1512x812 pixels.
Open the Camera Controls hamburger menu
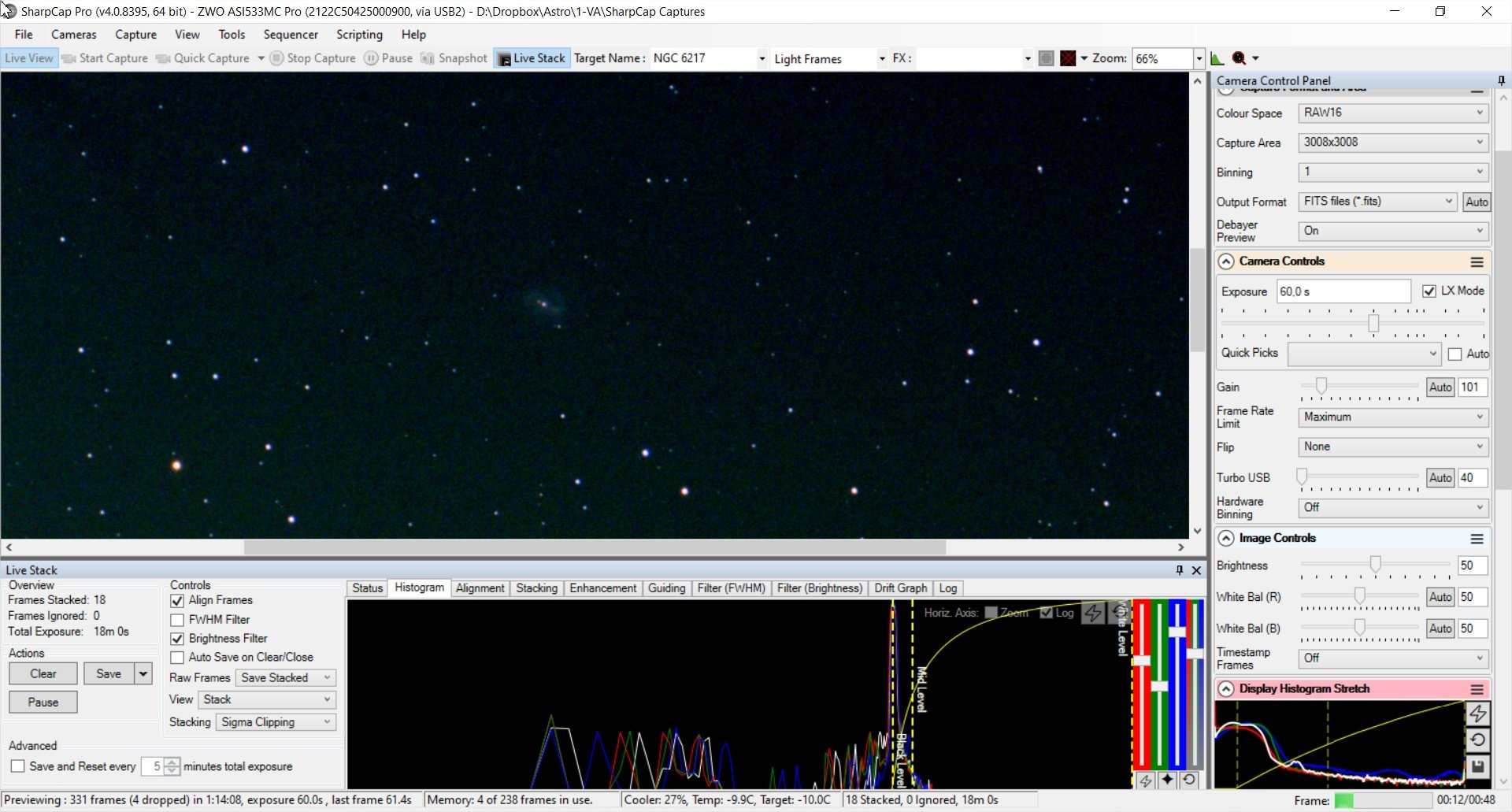pos(1477,261)
